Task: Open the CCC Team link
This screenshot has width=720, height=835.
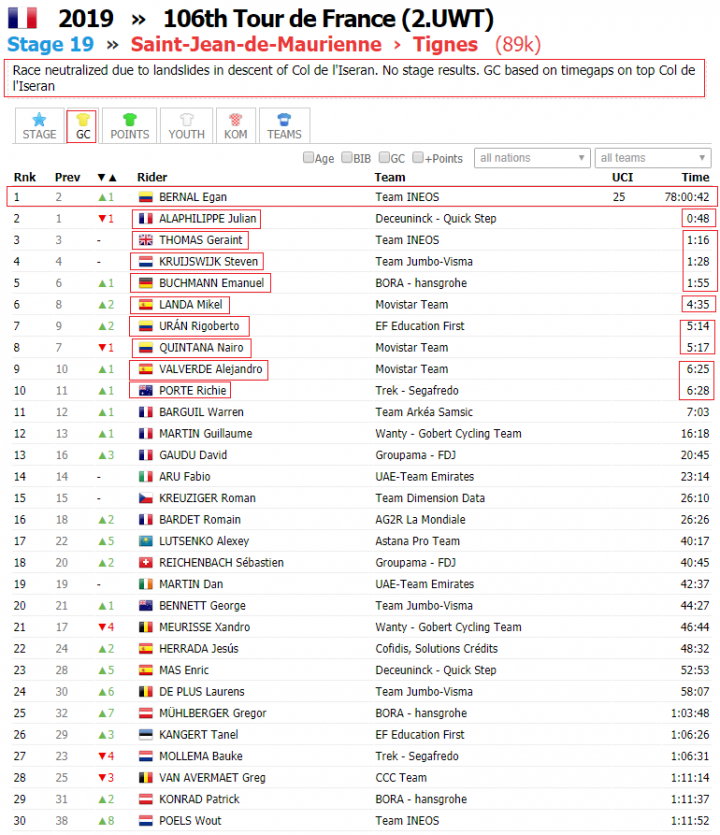Action: pos(401,777)
